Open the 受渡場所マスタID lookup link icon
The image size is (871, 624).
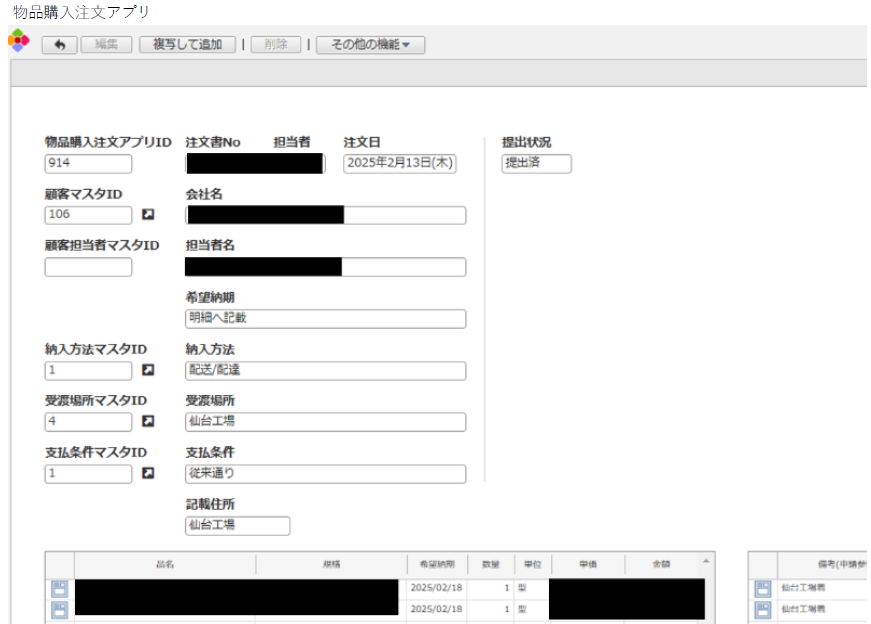148,421
